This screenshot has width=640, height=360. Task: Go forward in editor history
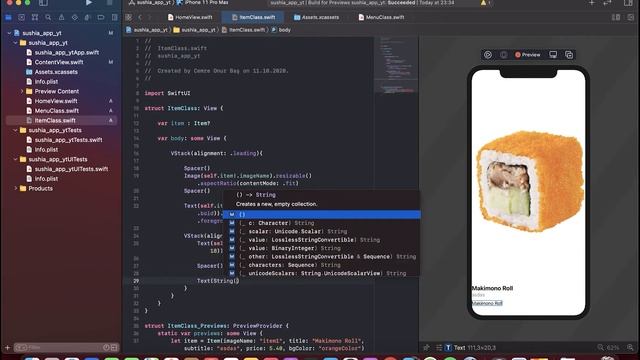pyautogui.click(x=149, y=17)
